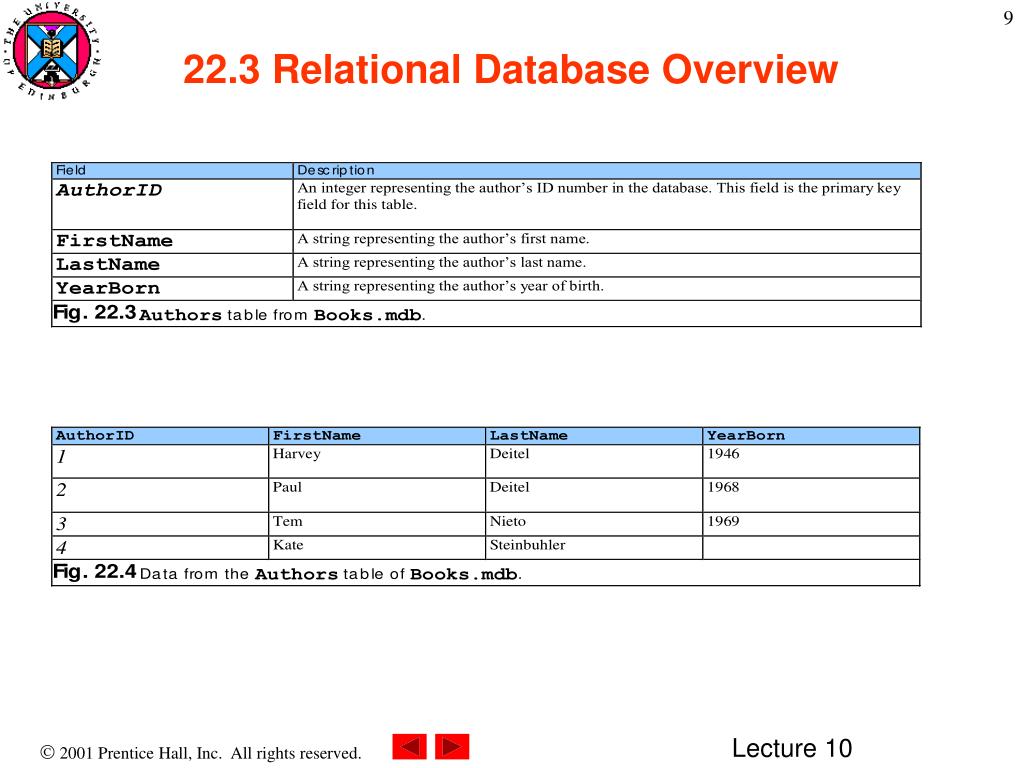Click year 1968
Image resolution: width=1024 pixels, height=768 pixels.
pos(723,487)
